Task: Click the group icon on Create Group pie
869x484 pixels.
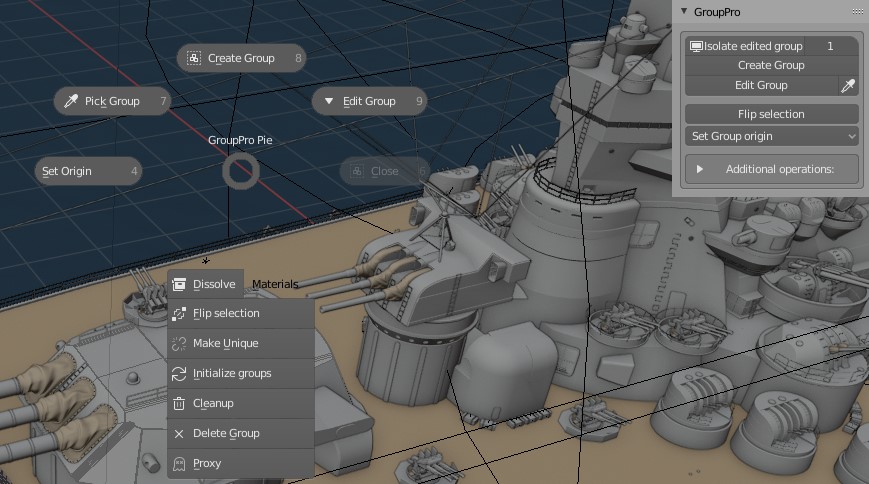Action: (x=193, y=58)
